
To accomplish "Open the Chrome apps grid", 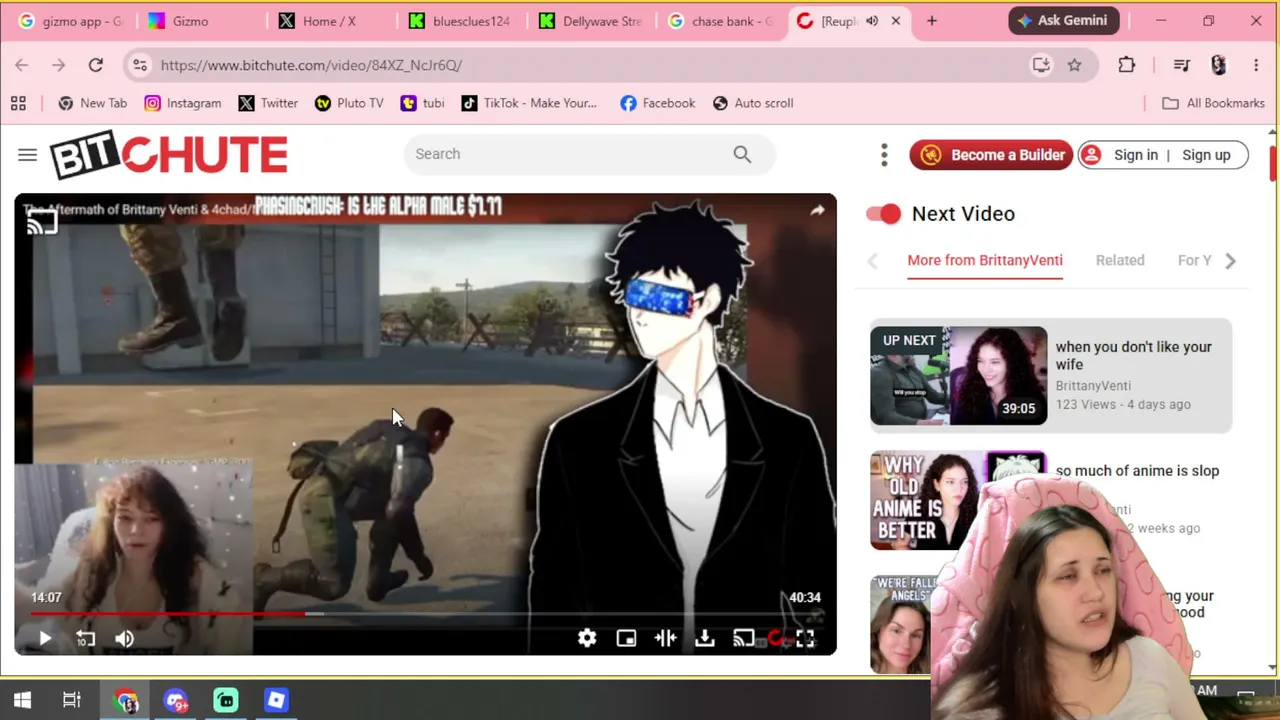I will coord(18,103).
